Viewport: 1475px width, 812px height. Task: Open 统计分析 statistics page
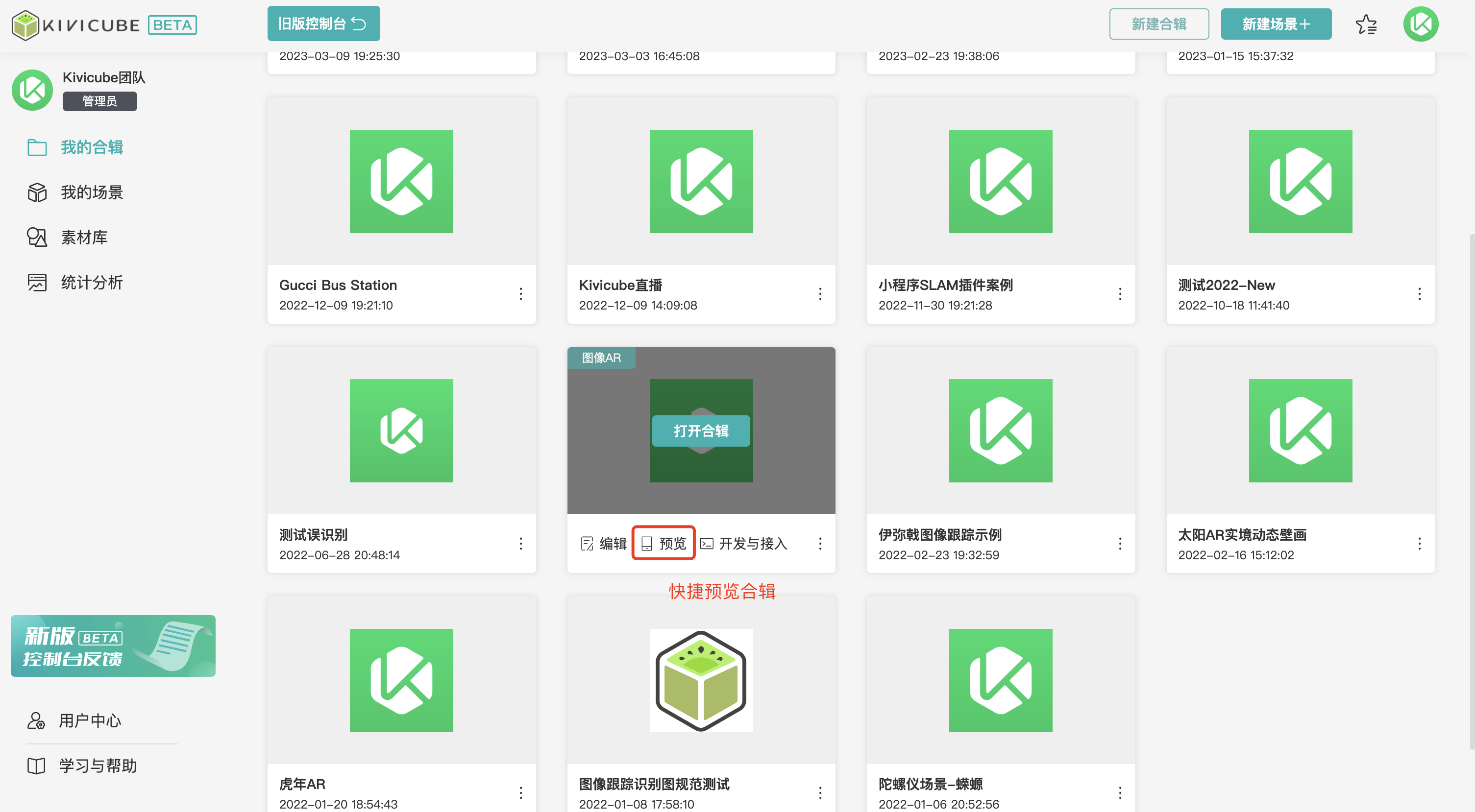(x=91, y=282)
